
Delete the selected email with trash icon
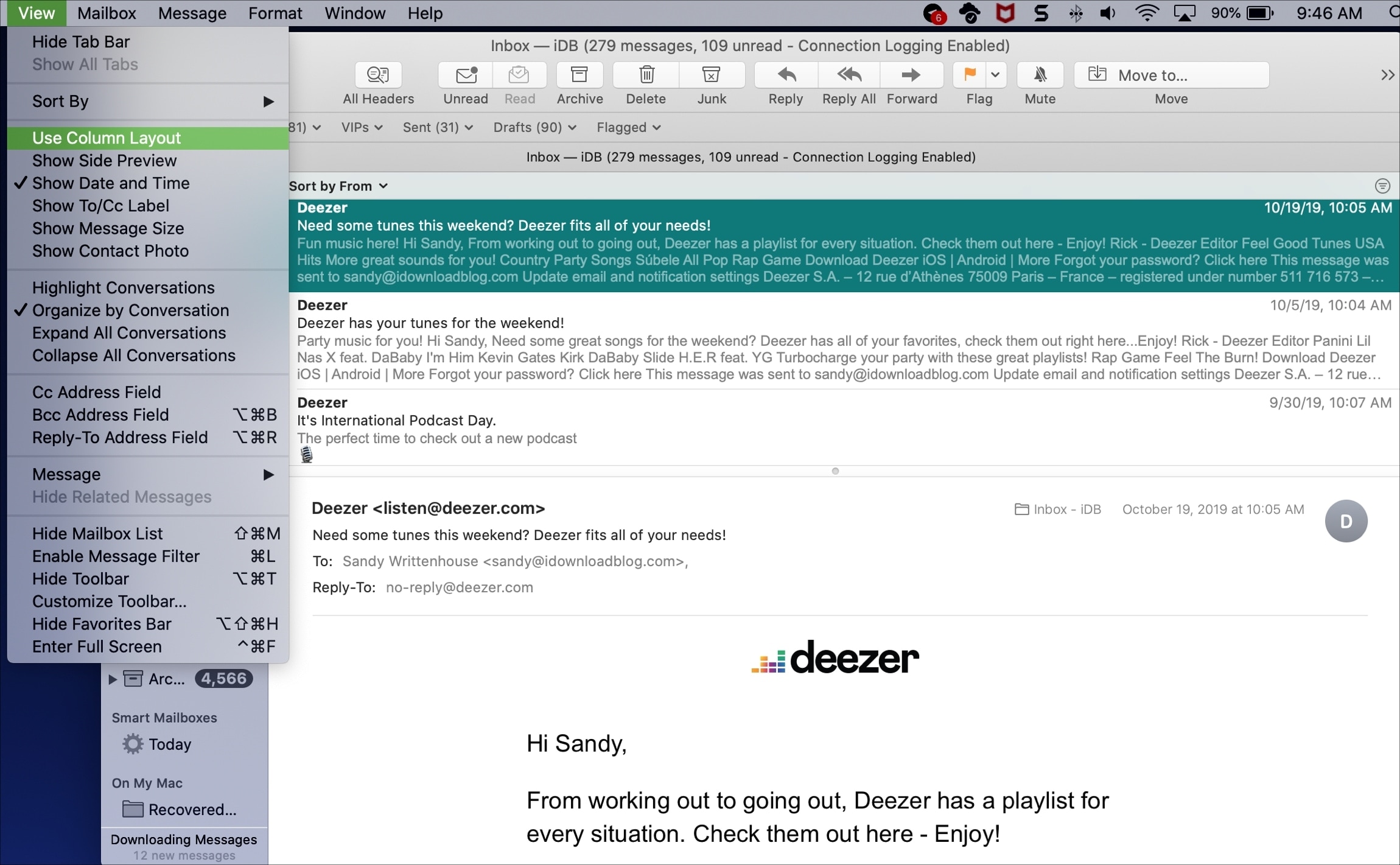646,75
